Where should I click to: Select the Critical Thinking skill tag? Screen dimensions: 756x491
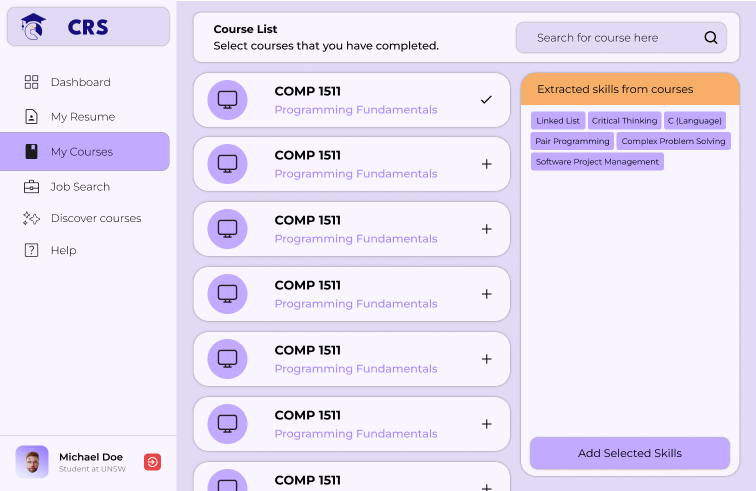click(624, 121)
